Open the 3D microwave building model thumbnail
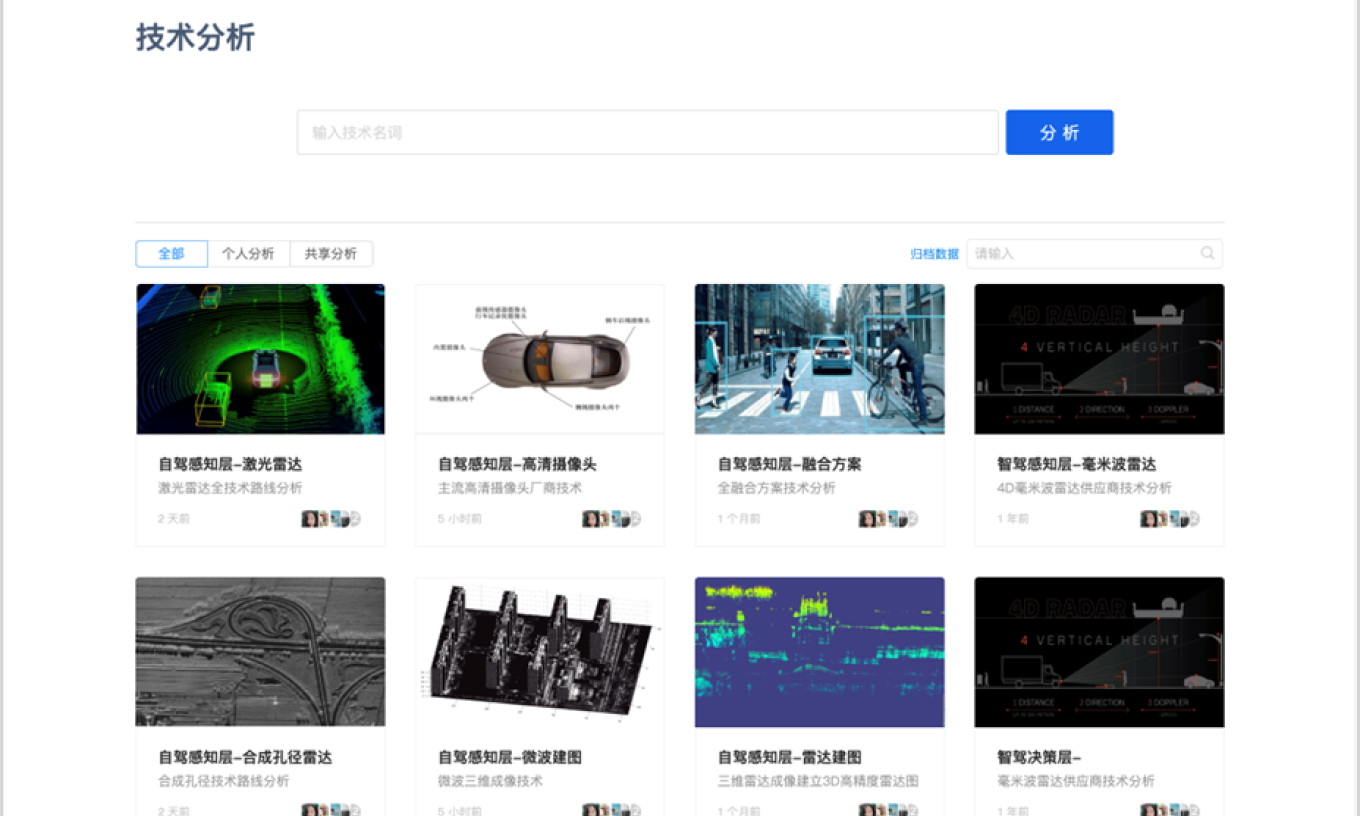The height and width of the screenshot is (816, 1360). point(540,651)
